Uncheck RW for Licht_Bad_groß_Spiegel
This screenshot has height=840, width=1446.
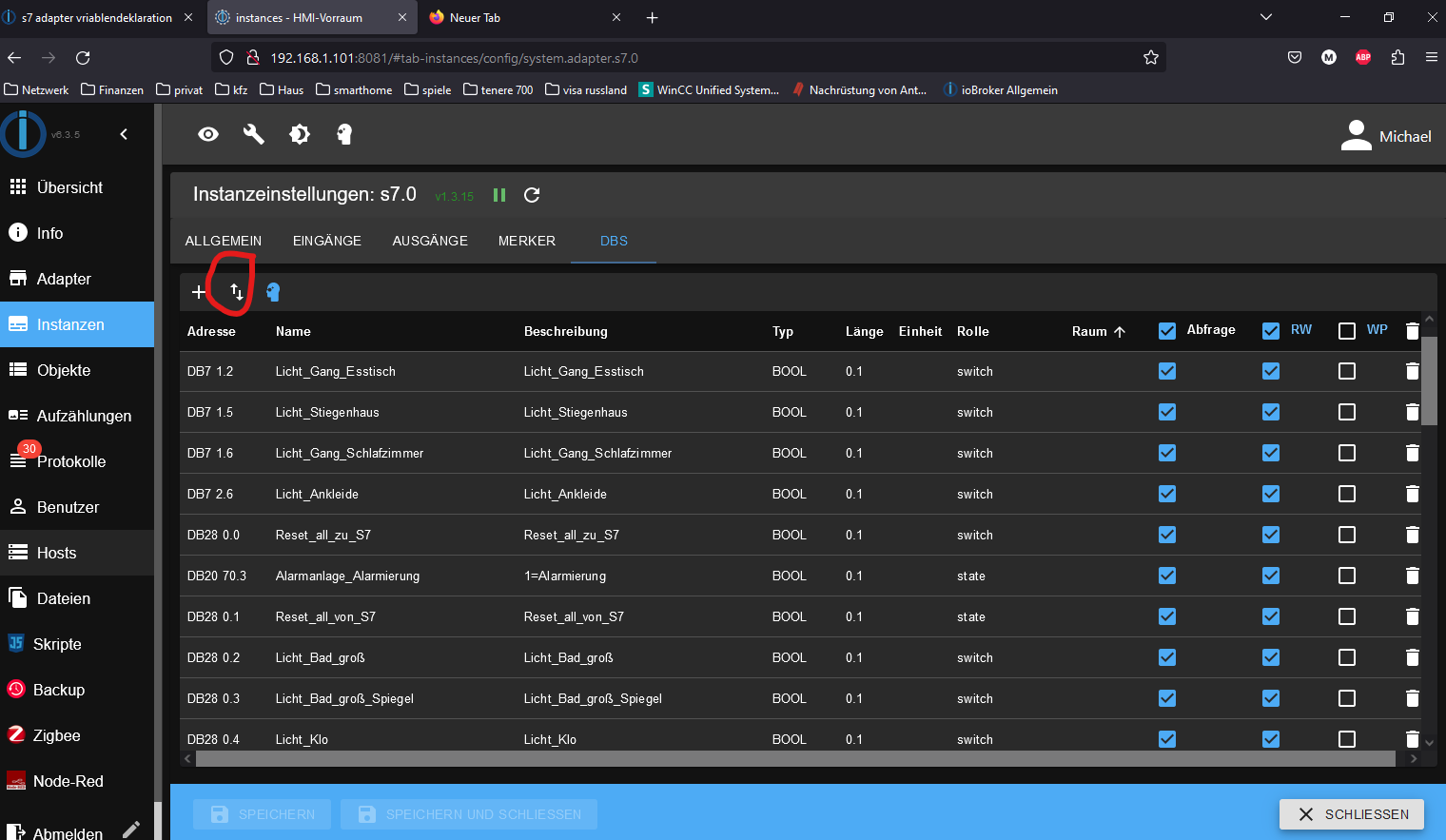click(x=1271, y=698)
